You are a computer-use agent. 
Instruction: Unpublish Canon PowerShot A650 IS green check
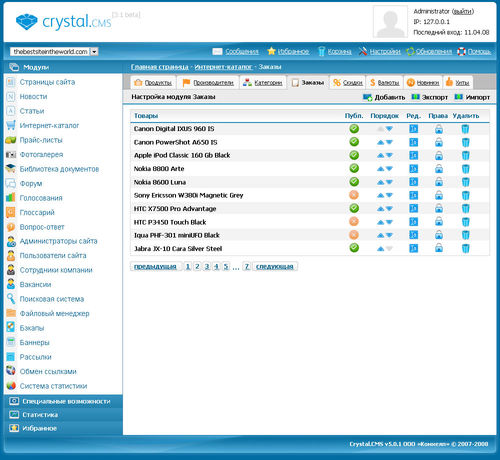click(354, 142)
